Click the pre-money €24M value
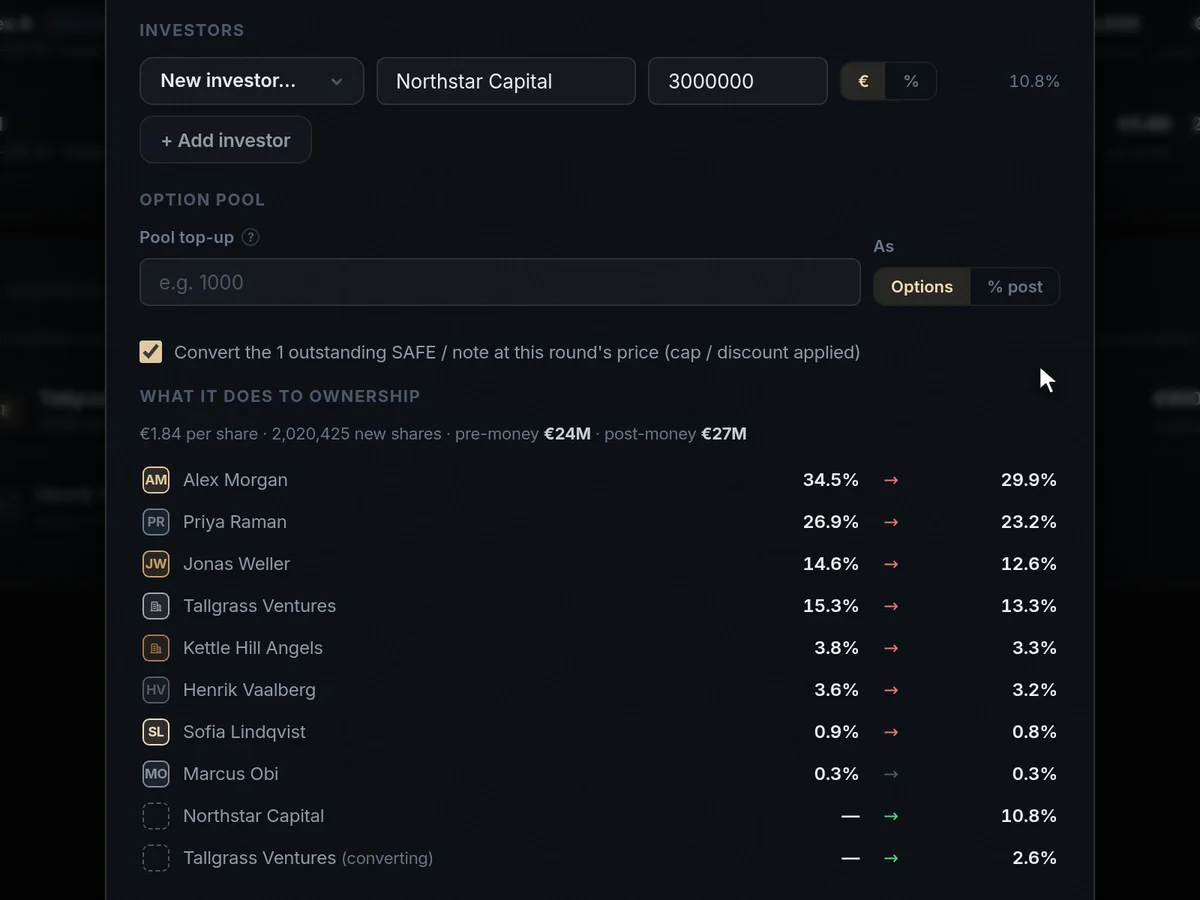This screenshot has width=1200, height=900. 567,434
